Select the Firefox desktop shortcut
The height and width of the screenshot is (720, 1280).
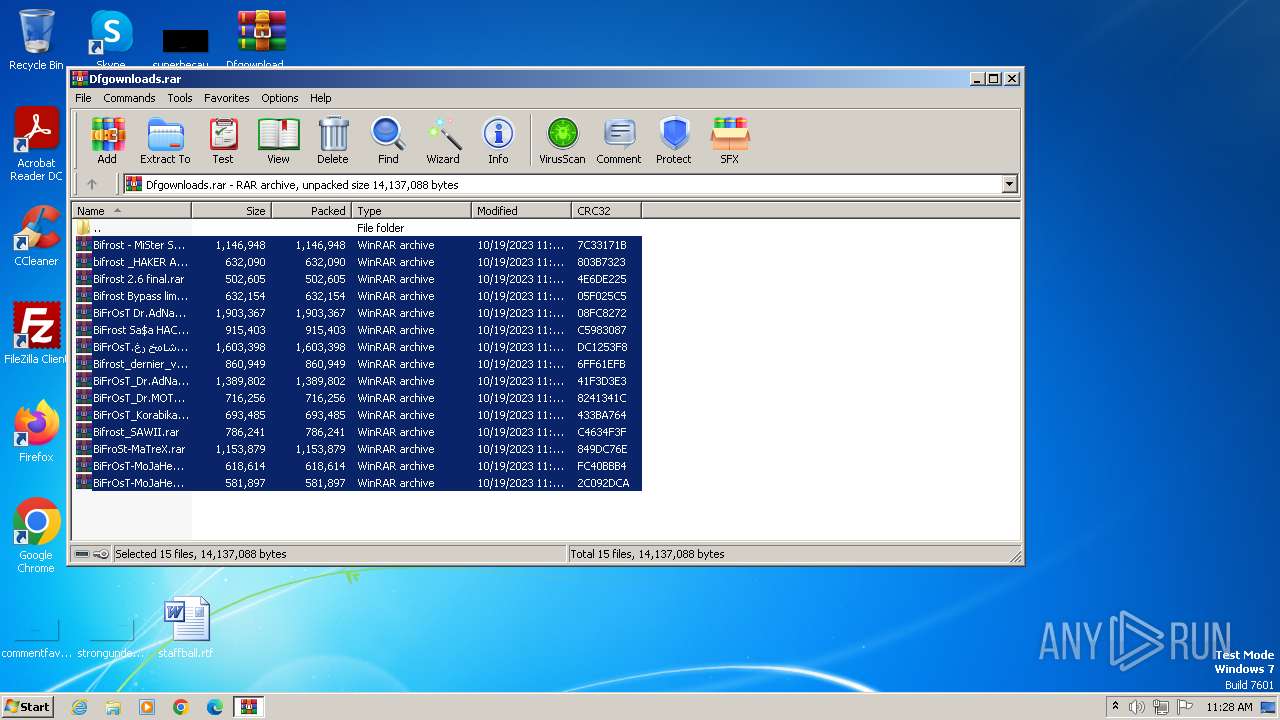(36, 432)
